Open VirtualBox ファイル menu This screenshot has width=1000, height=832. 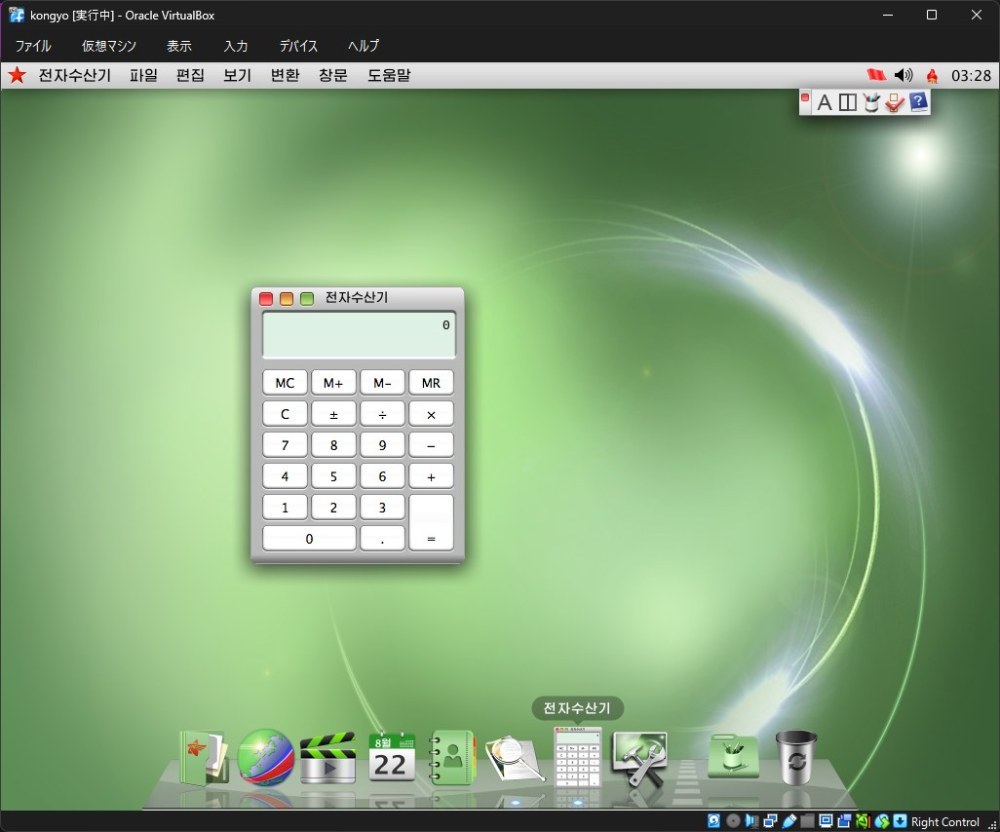(x=33, y=46)
